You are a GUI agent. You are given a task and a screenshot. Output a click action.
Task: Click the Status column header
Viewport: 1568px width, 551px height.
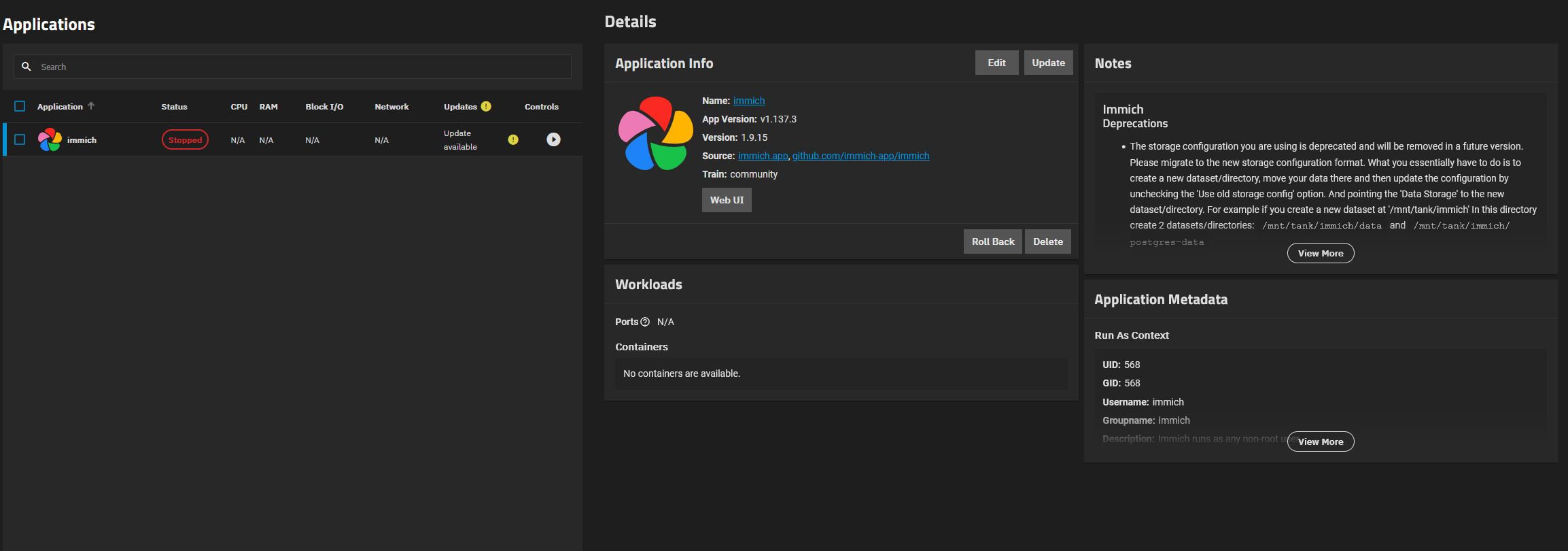tap(174, 107)
